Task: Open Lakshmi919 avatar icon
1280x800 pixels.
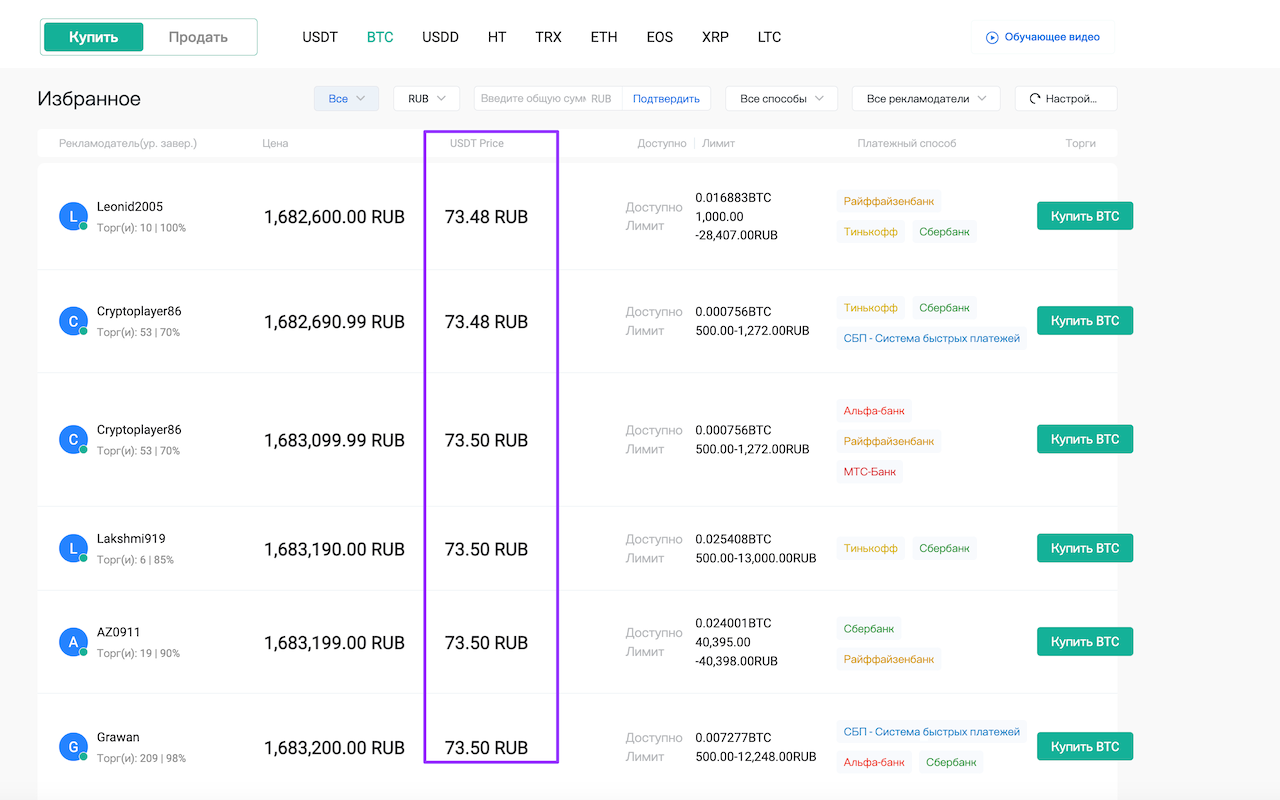Action: coord(73,548)
